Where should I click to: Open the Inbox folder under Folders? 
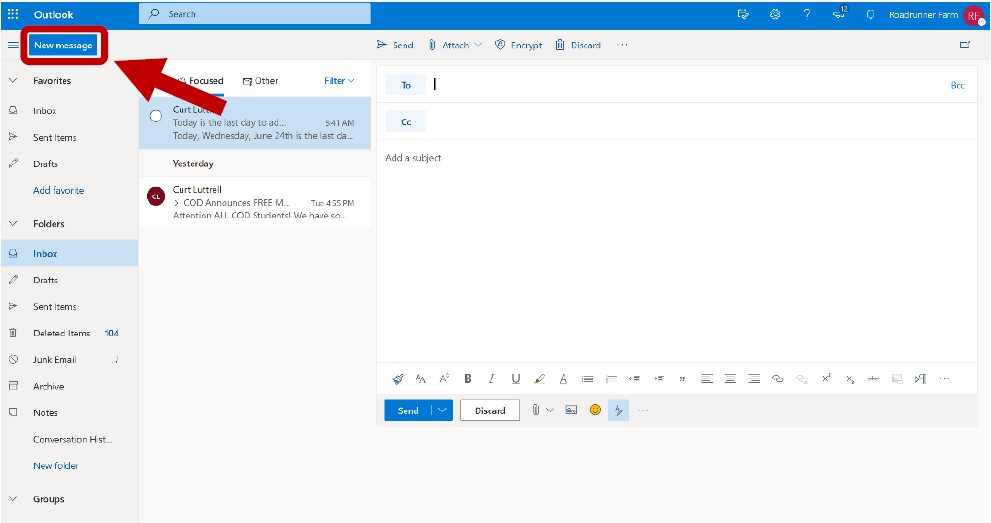[x=70, y=253]
